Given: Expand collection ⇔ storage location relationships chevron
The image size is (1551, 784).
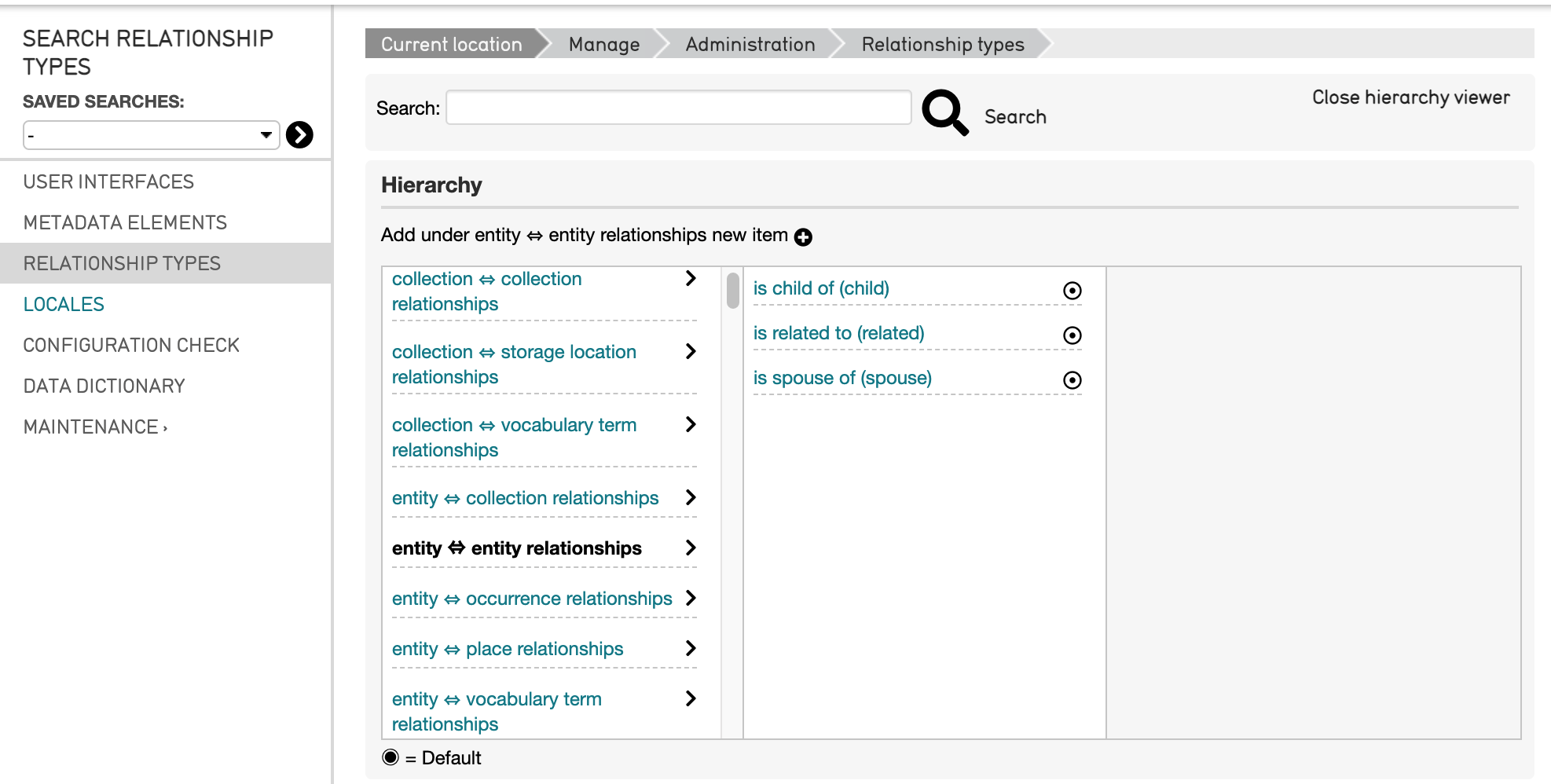Looking at the screenshot, I should 691,352.
